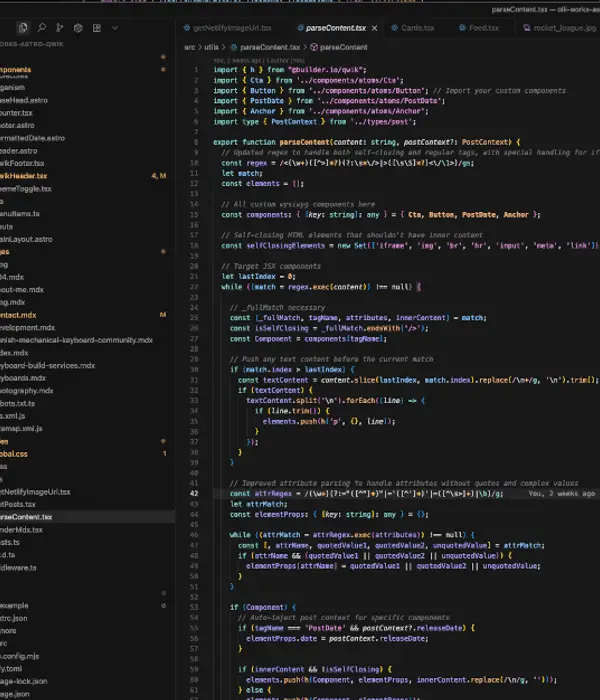600x700 pixels.
Task: Click 'src' in the breadcrumb
Action: coord(190,47)
